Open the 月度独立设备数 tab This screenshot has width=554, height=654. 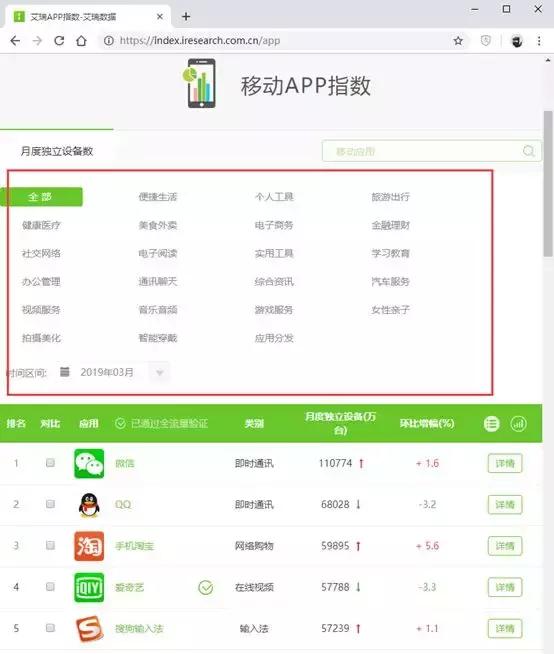click(57, 151)
